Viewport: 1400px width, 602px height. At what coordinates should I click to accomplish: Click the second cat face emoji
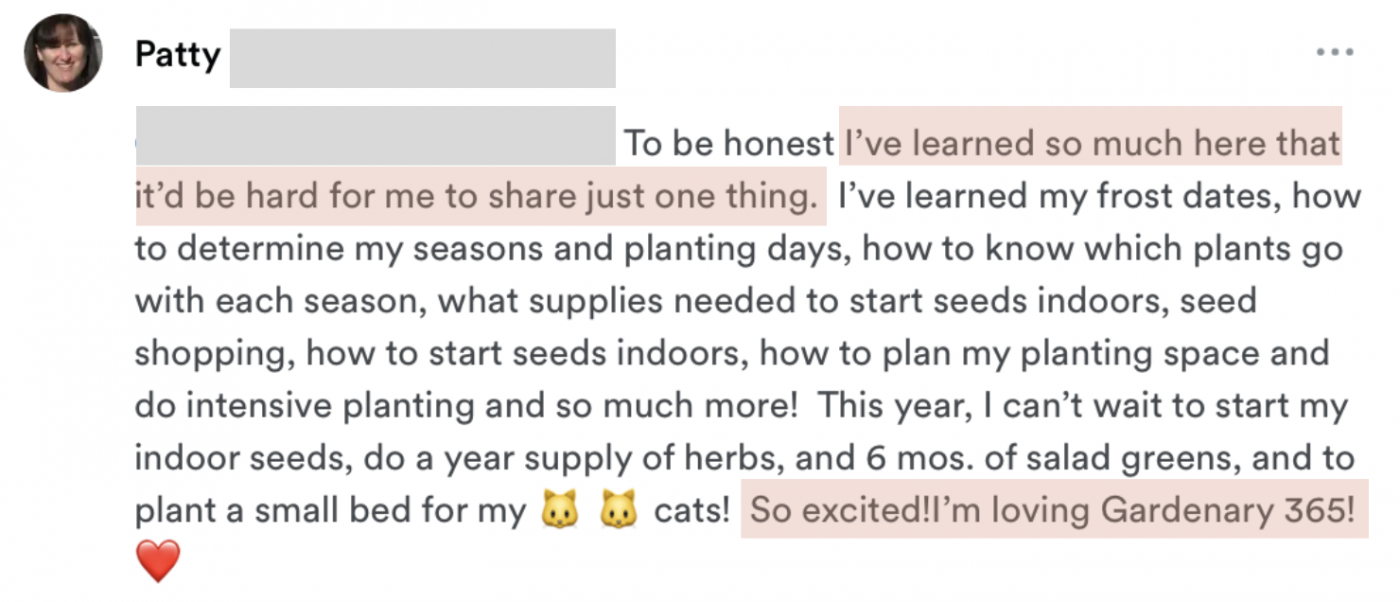point(619,511)
